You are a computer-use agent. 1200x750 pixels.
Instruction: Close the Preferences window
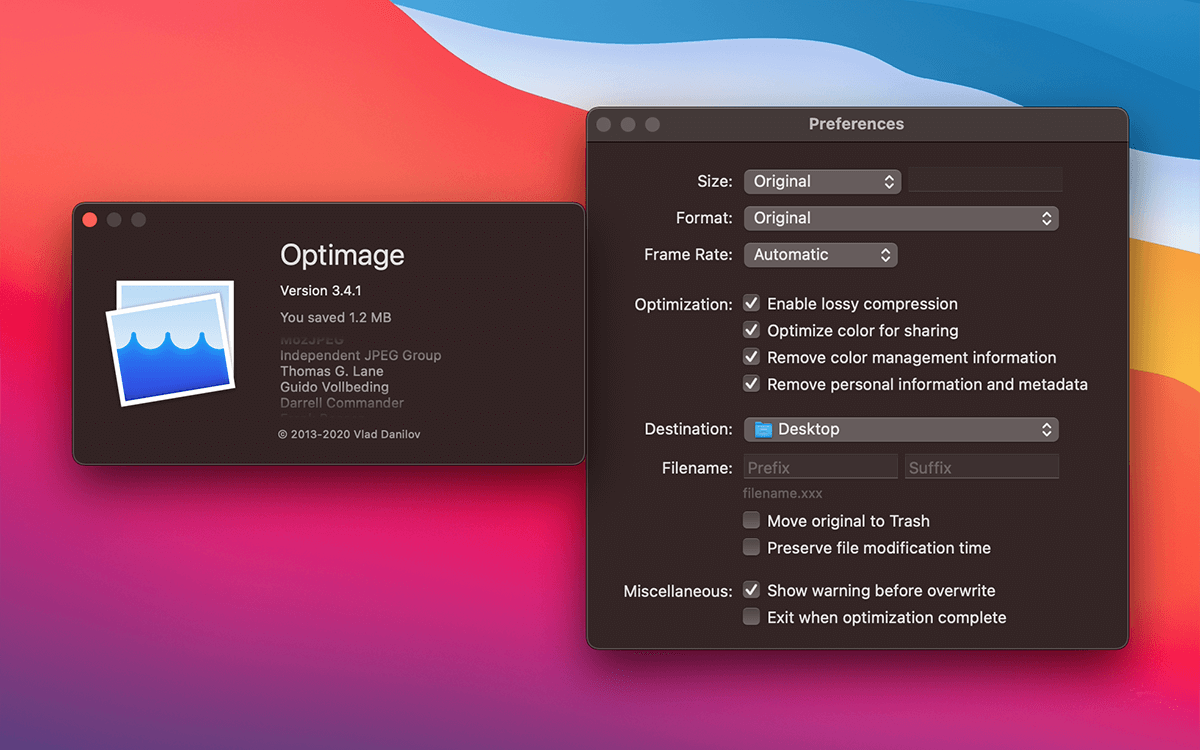pyautogui.click(x=604, y=124)
